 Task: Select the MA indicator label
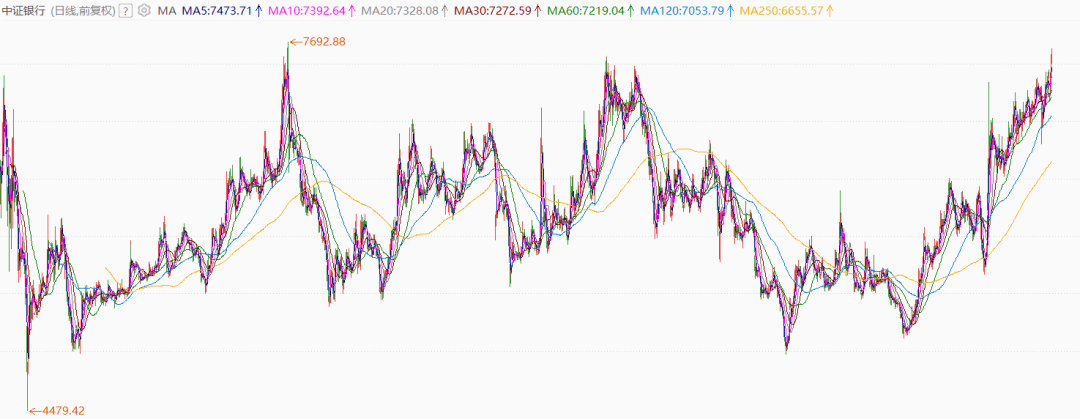(166, 10)
